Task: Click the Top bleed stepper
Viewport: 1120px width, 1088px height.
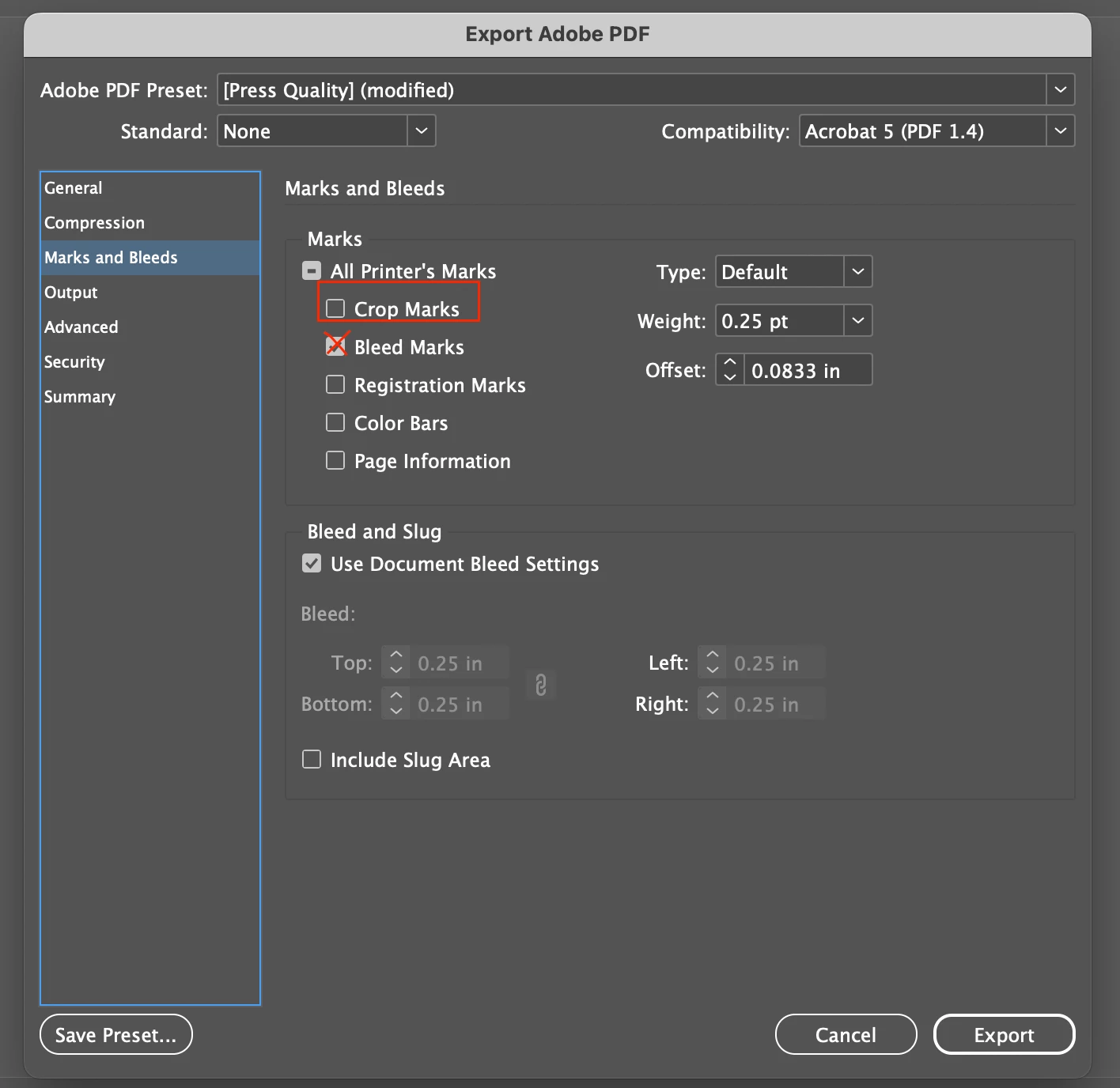Action: click(396, 663)
